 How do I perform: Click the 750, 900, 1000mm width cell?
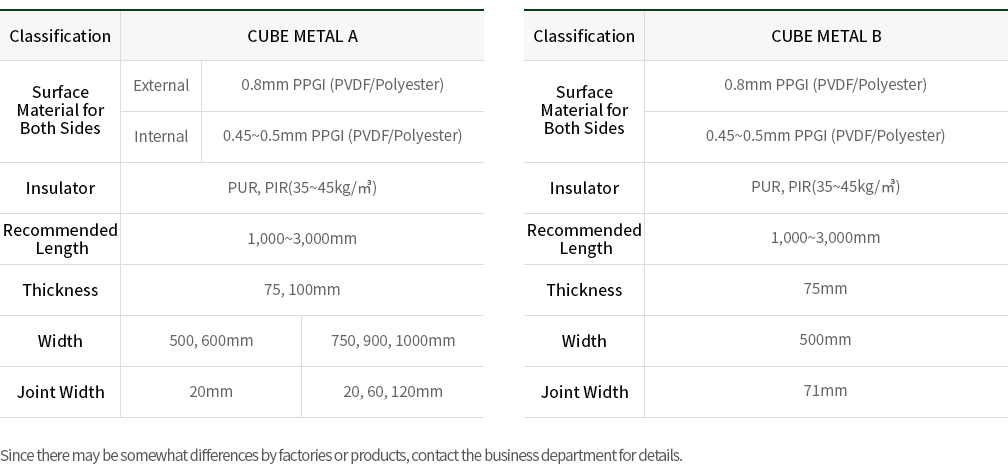click(393, 341)
